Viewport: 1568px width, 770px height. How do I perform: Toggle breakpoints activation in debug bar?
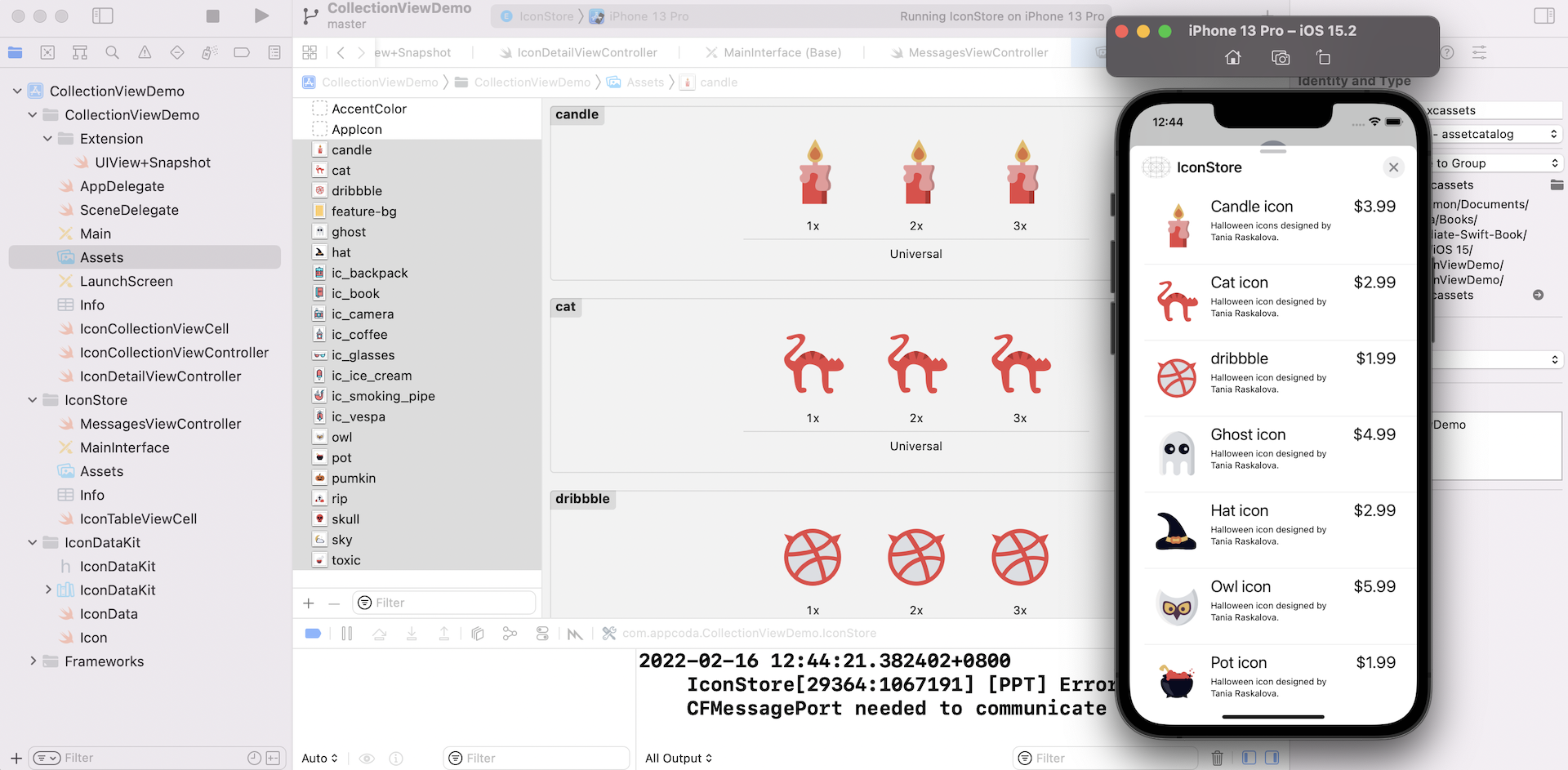coord(313,634)
